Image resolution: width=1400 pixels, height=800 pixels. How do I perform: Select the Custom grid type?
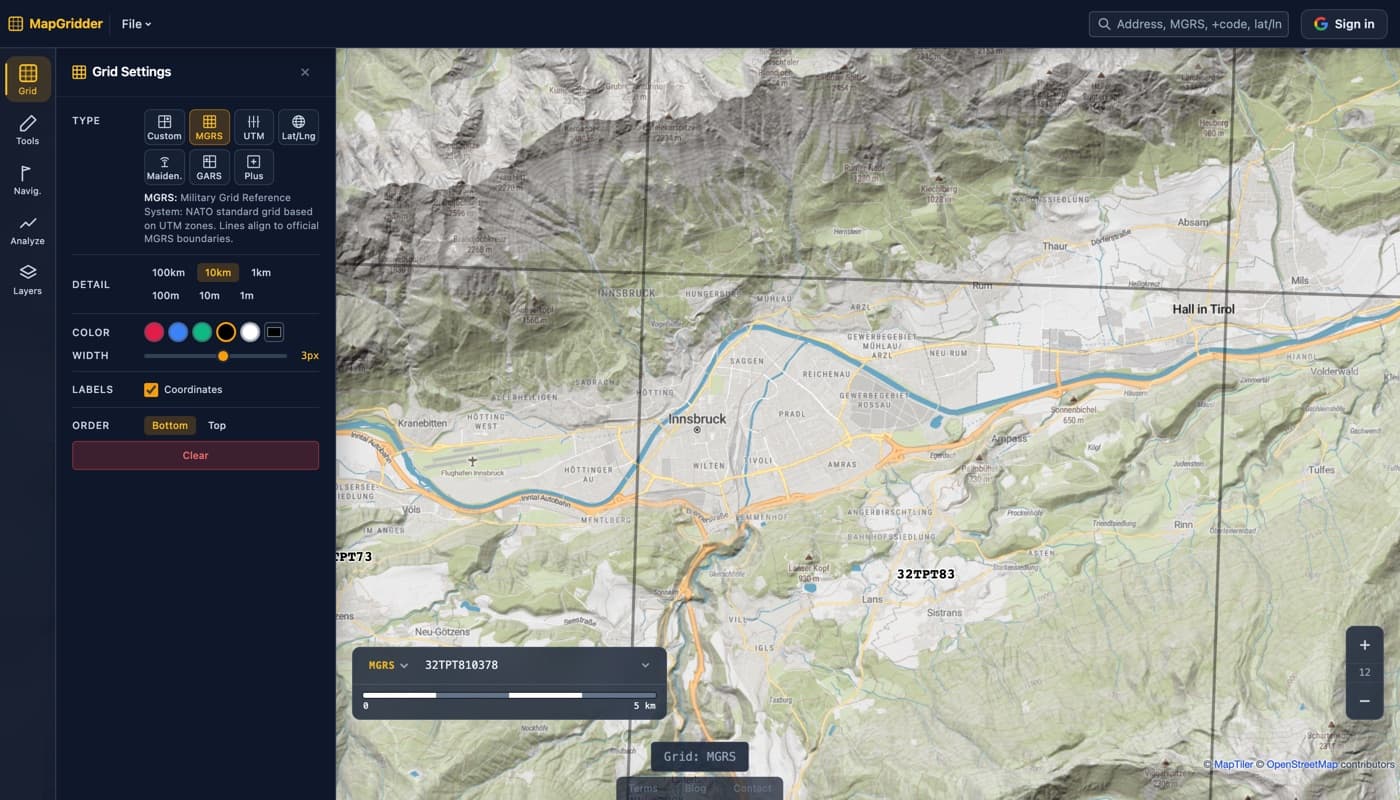164,127
